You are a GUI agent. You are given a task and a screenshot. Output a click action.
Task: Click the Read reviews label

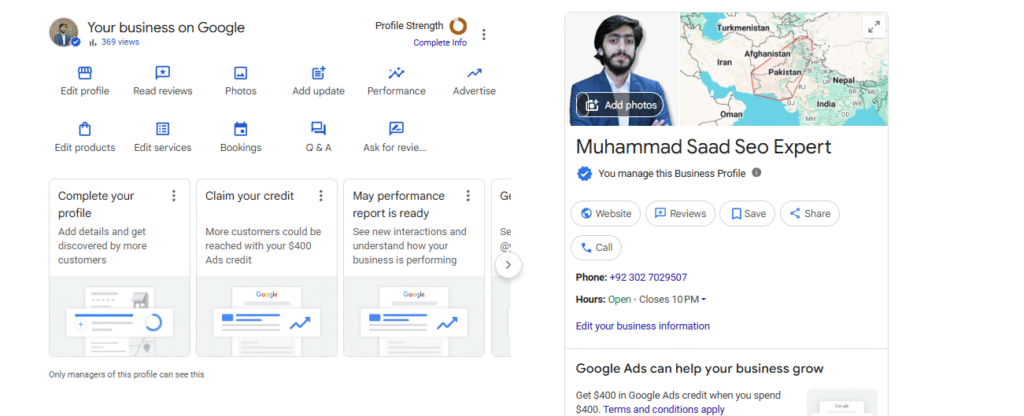coord(163,91)
